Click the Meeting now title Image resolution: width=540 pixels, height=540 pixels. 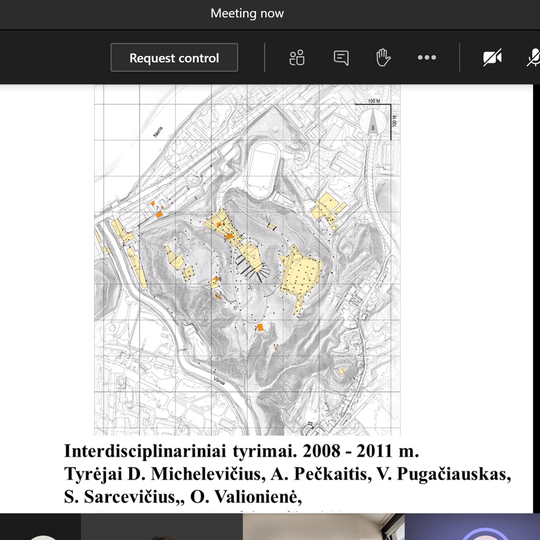[x=247, y=13]
